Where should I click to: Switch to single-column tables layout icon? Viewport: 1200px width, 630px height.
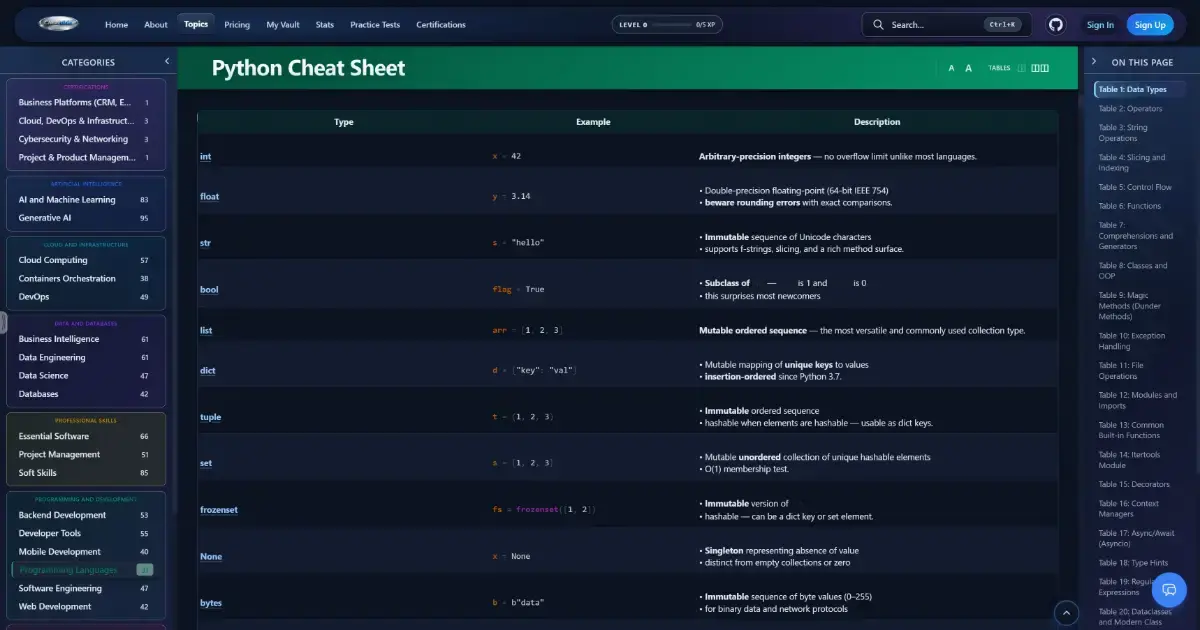(1022, 68)
